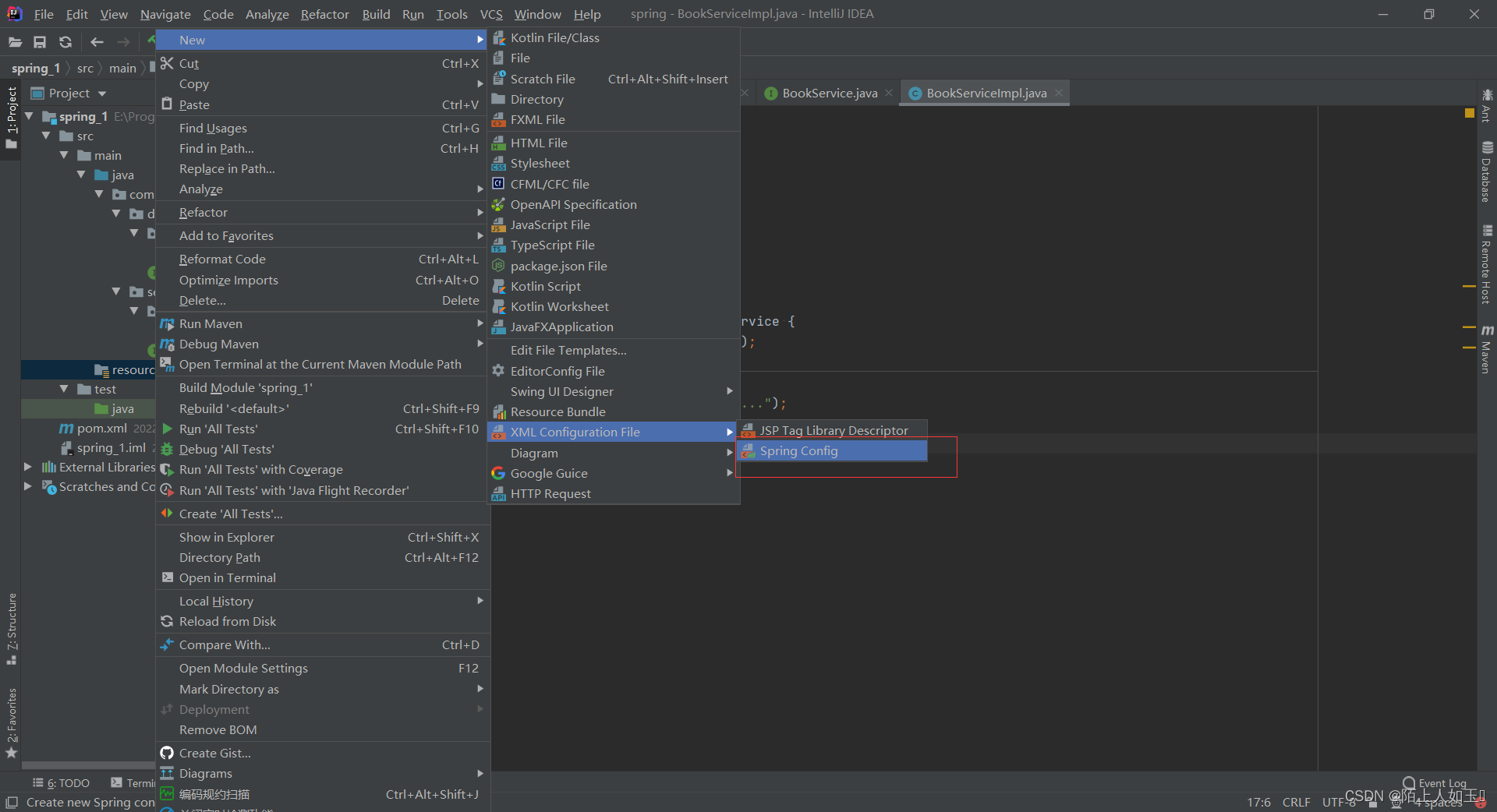The height and width of the screenshot is (812, 1497).
Task: Open the Event Log panel
Action: 1435,783
